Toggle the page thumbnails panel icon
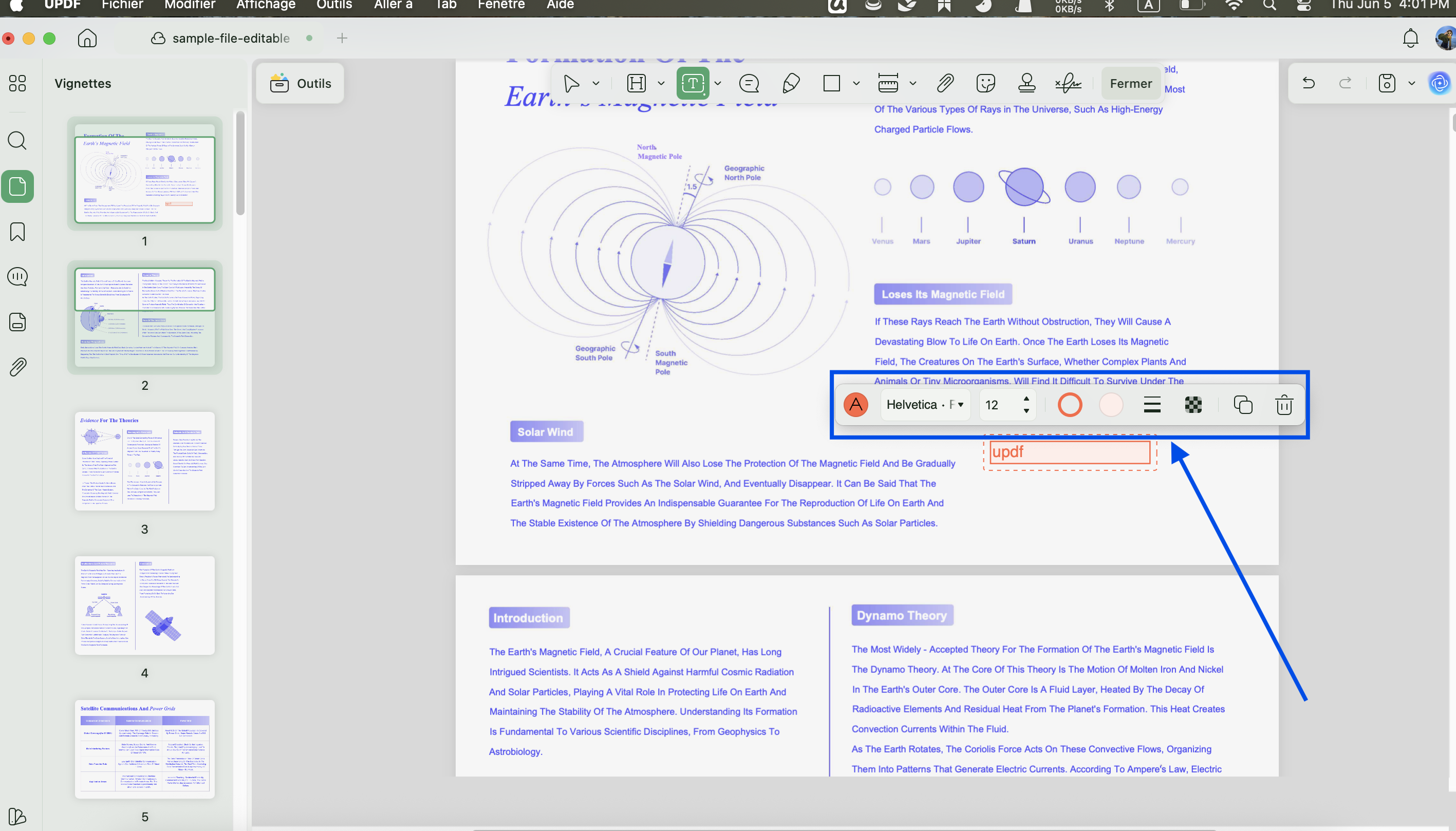Viewport: 1456px width, 831px height. (17, 186)
